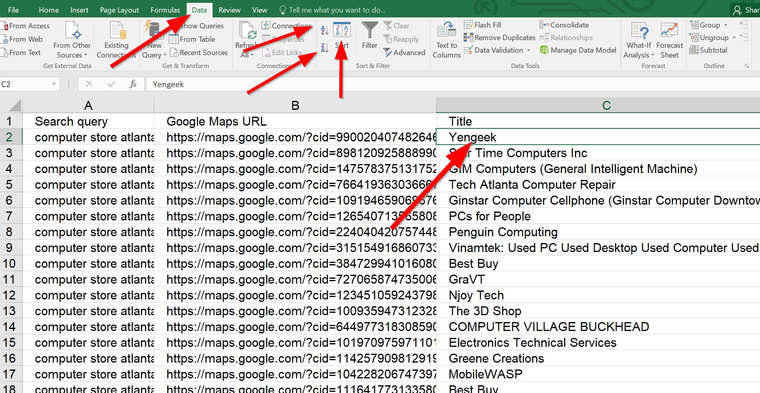
Task: Select the 'PCs for People' cell
Action: coord(598,216)
